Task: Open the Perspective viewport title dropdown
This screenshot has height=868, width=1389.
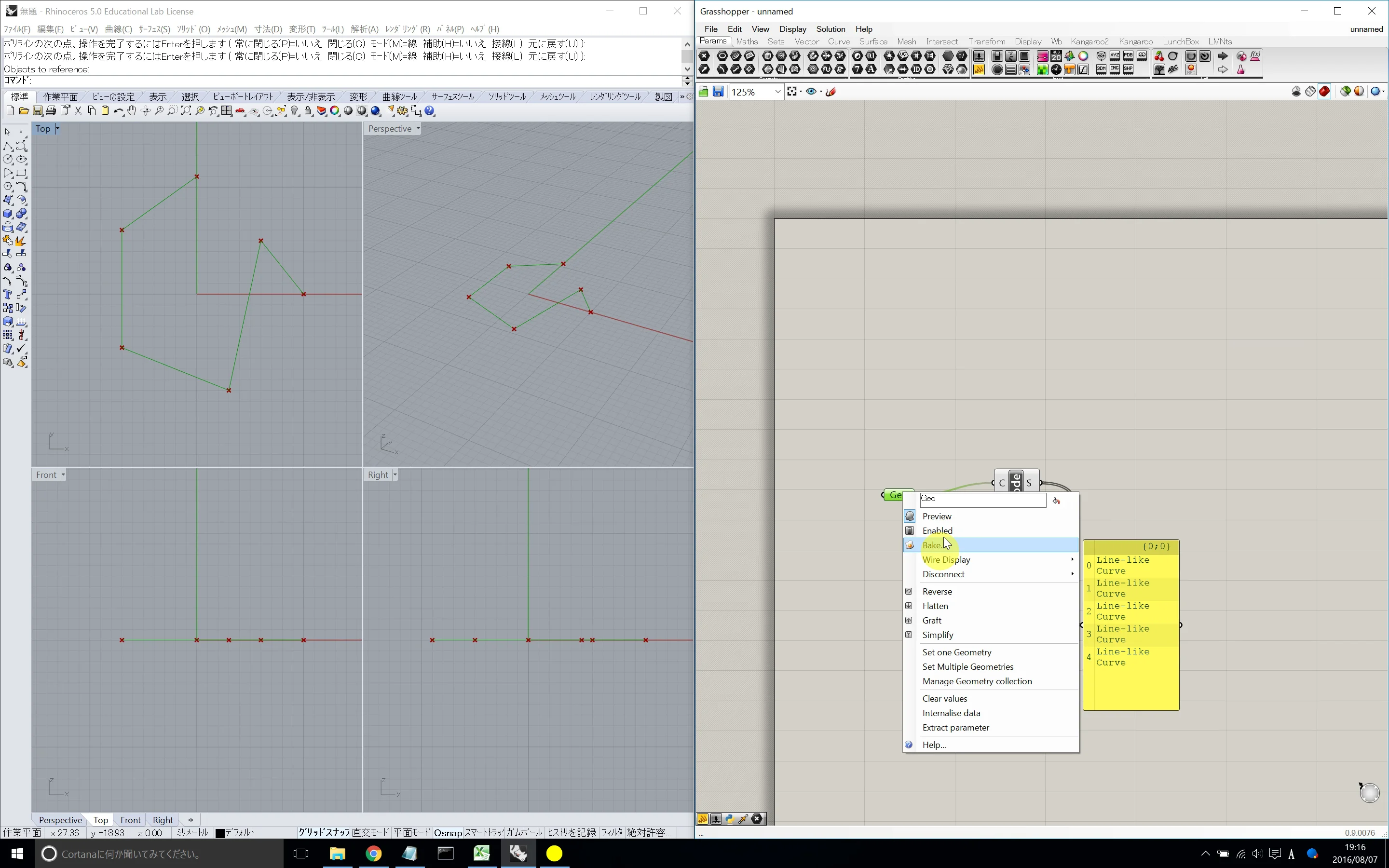Action: coord(418,129)
